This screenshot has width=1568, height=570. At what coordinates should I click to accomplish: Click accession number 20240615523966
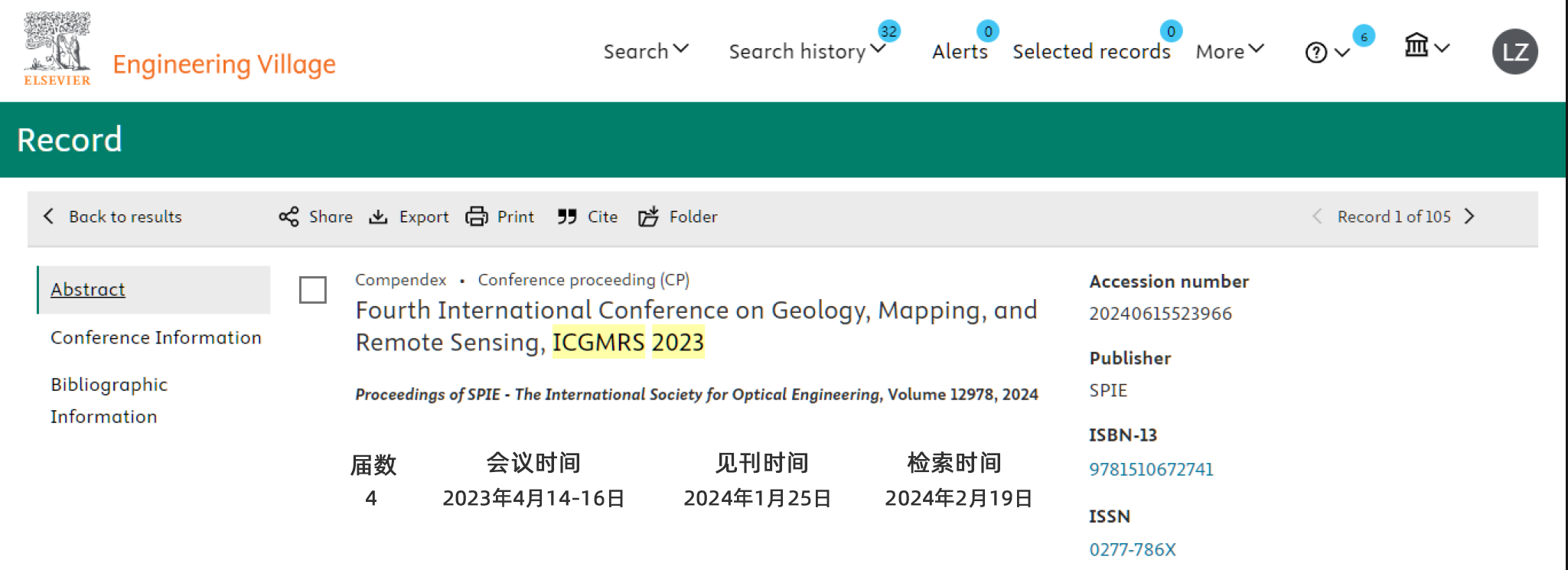[x=1160, y=314]
